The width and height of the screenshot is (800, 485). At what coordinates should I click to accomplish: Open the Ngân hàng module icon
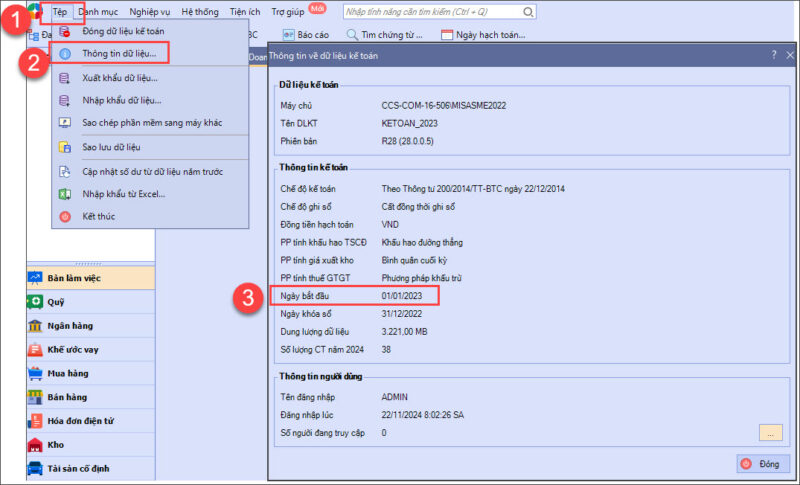[x=35, y=325]
